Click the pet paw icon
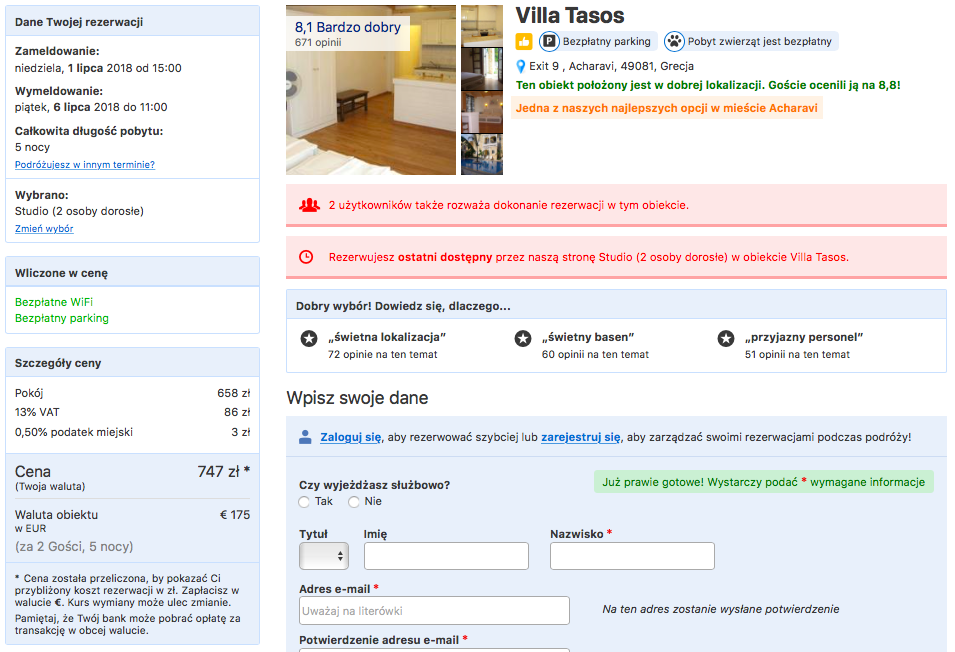Viewport: 955px width, 652px height. point(674,41)
